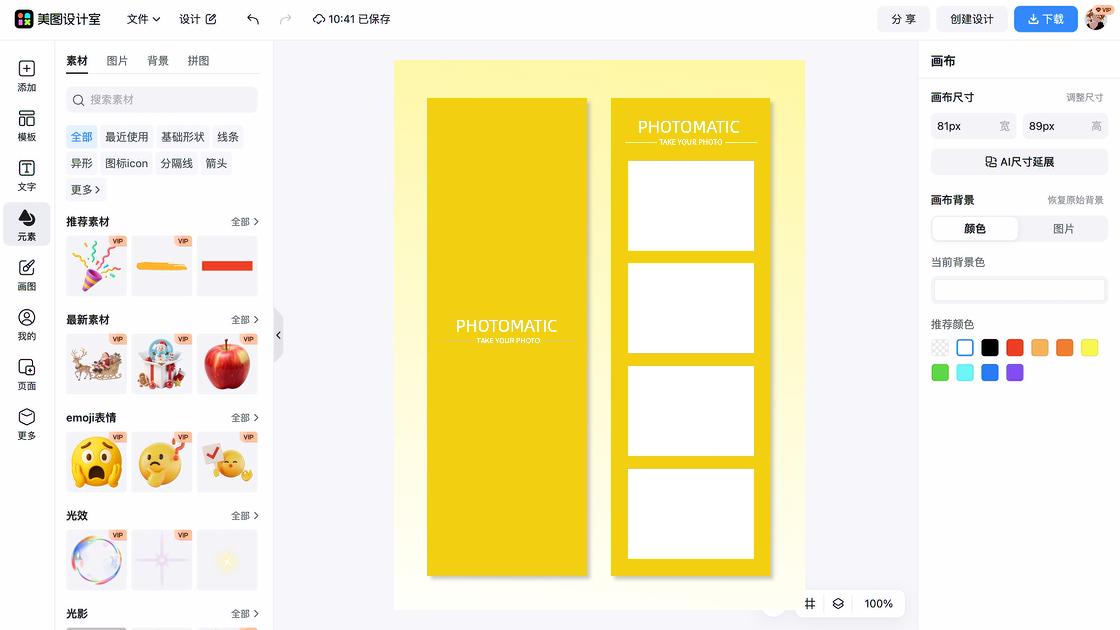Screen dimensions: 1120x630
Task: Open the 页面 (Pages) panel
Action: coord(26,375)
